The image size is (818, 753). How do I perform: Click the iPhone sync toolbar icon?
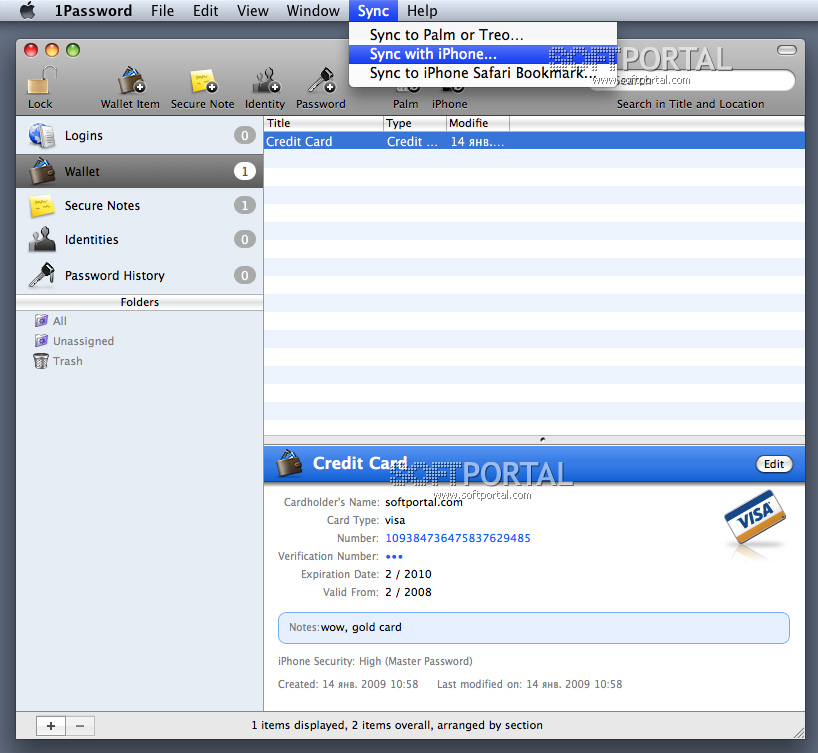tap(449, 98)
